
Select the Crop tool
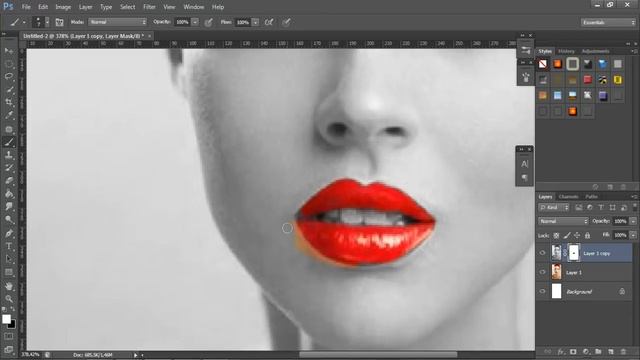tap(9, 102)
